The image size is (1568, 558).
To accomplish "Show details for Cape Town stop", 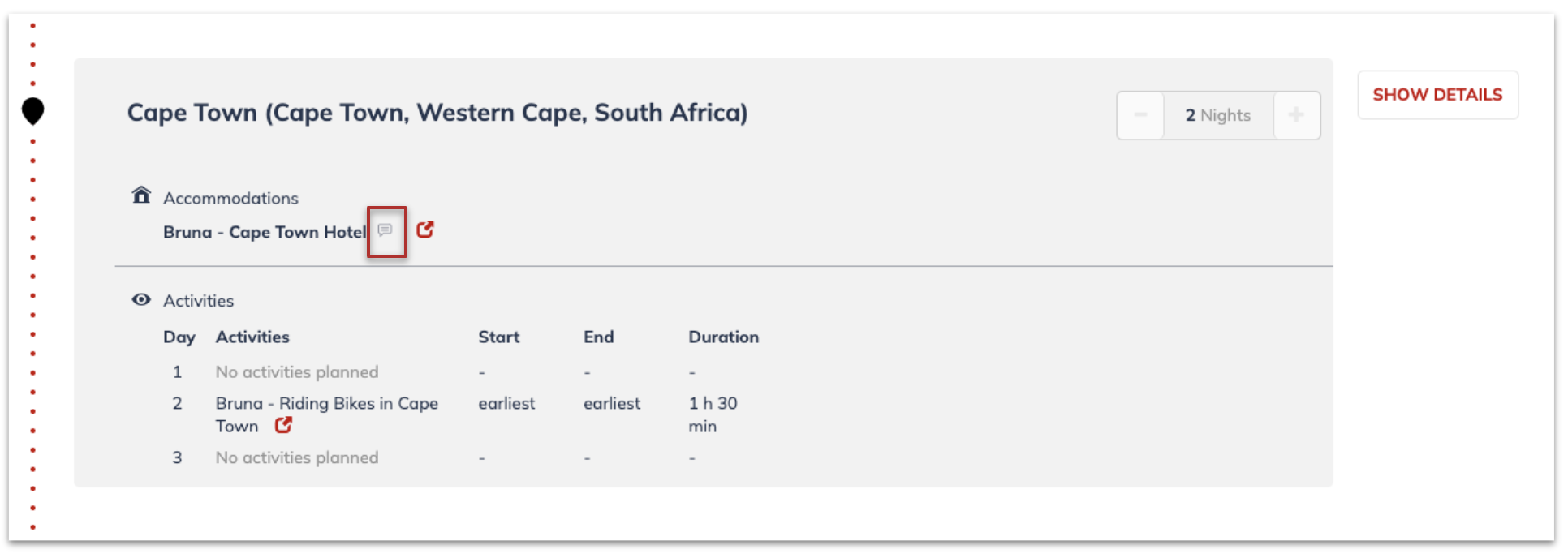I will tap(1437, 95).
